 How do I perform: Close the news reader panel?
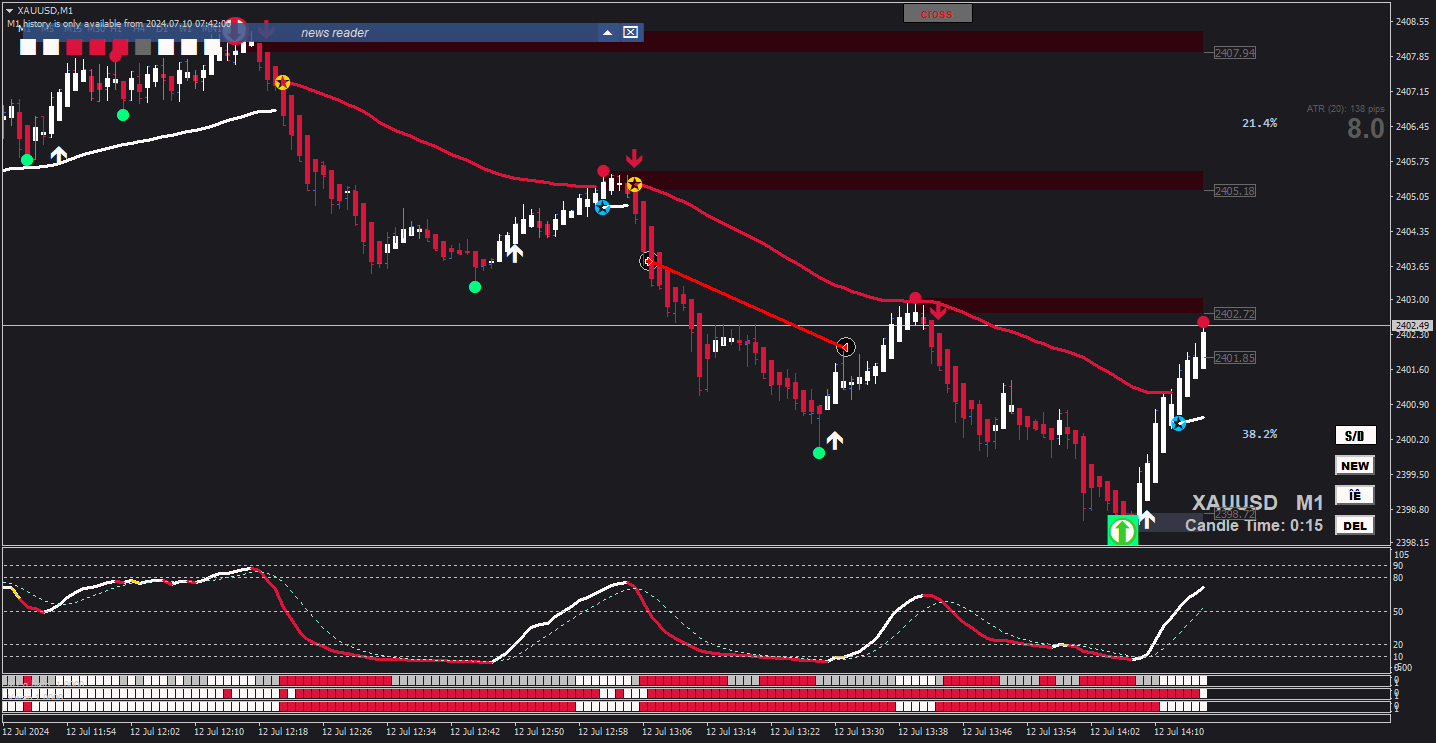point(630,33)
